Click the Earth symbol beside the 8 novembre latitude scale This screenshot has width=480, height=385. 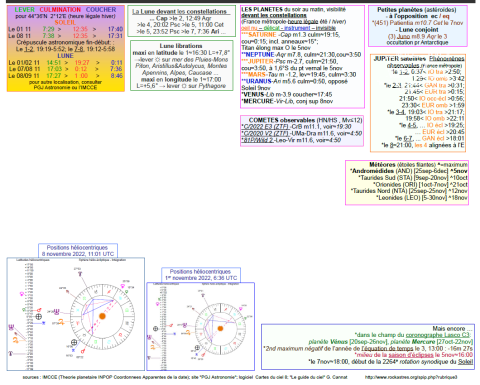point(39,316)
